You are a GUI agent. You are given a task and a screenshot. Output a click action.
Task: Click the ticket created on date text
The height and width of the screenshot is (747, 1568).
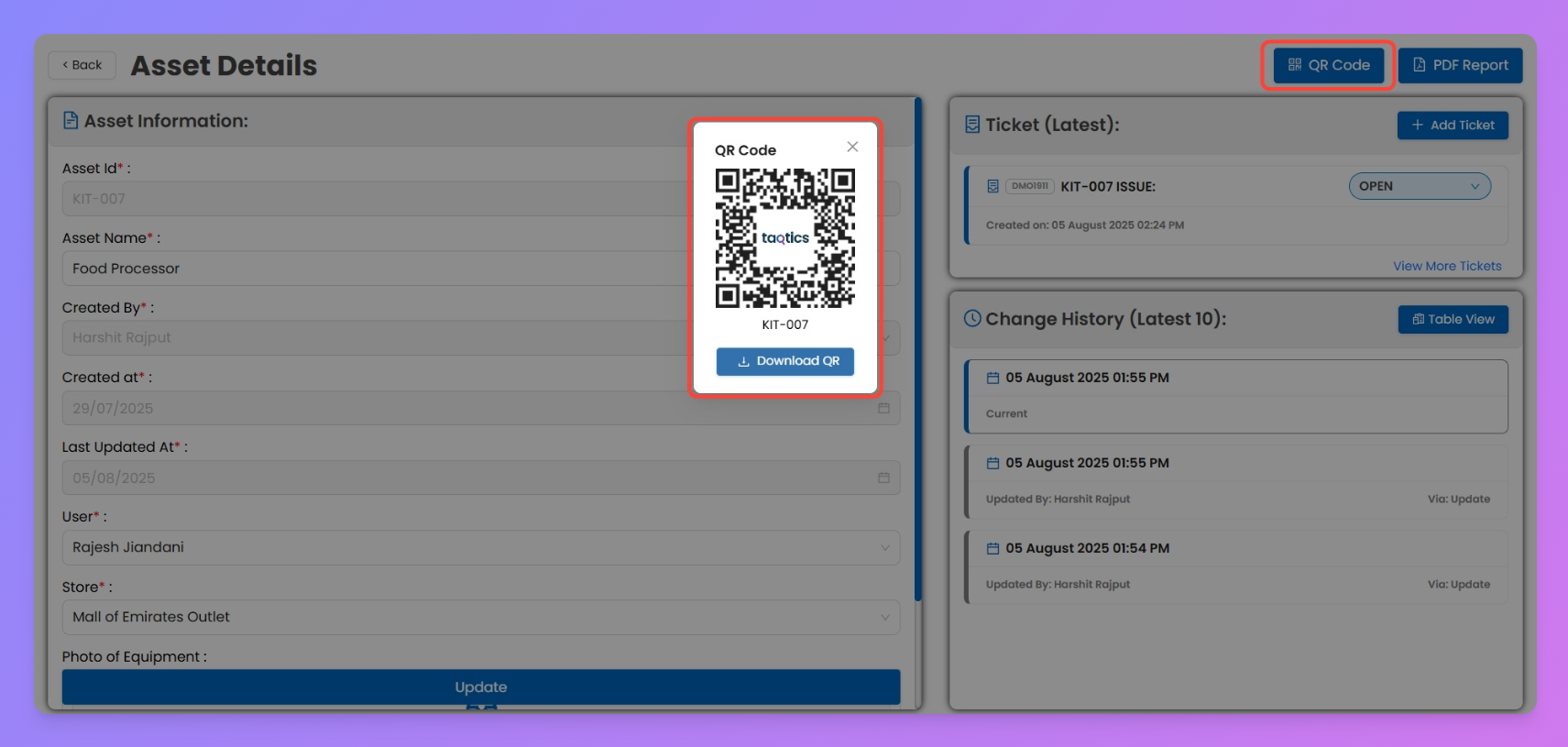pyautogui.click(x=1085, y=225)
